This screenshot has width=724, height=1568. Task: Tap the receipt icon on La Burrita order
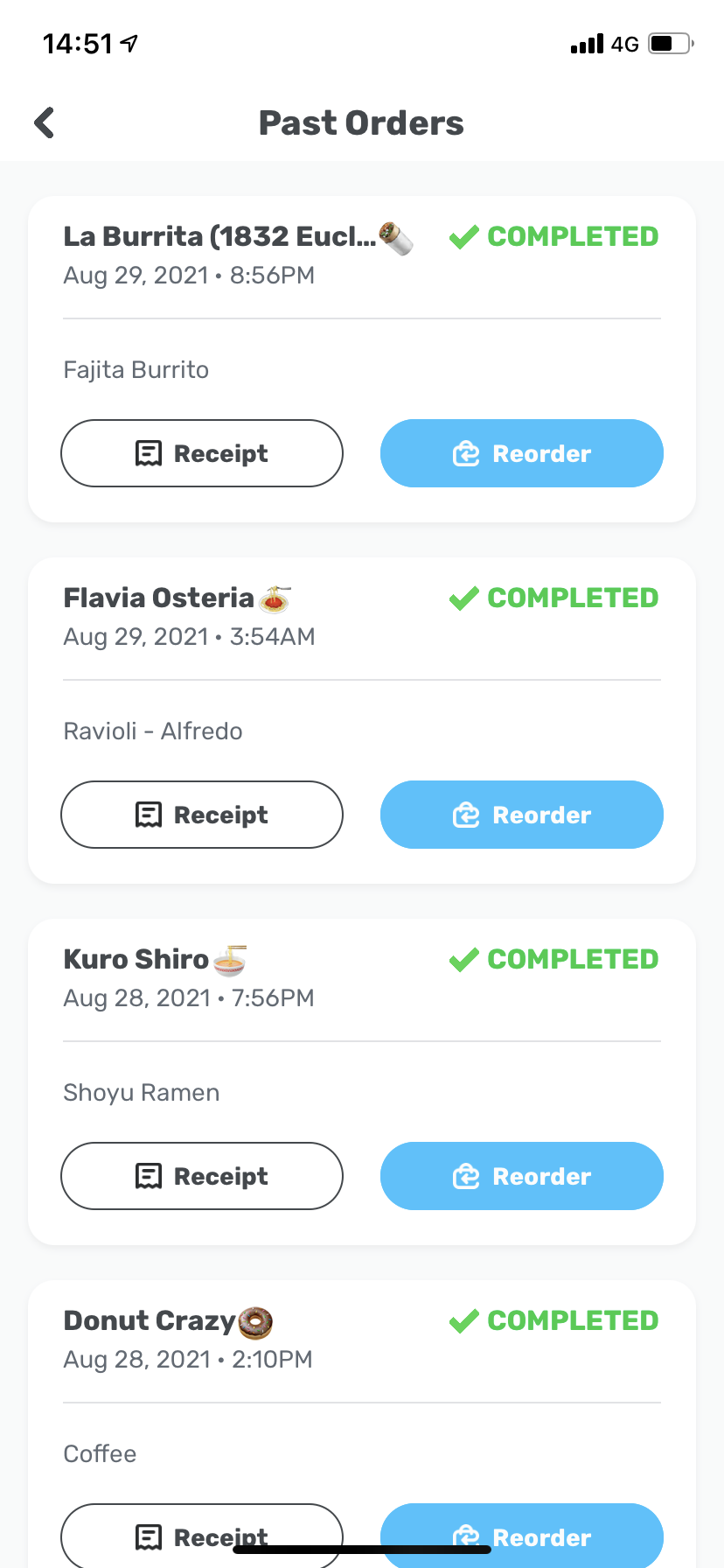149,453
